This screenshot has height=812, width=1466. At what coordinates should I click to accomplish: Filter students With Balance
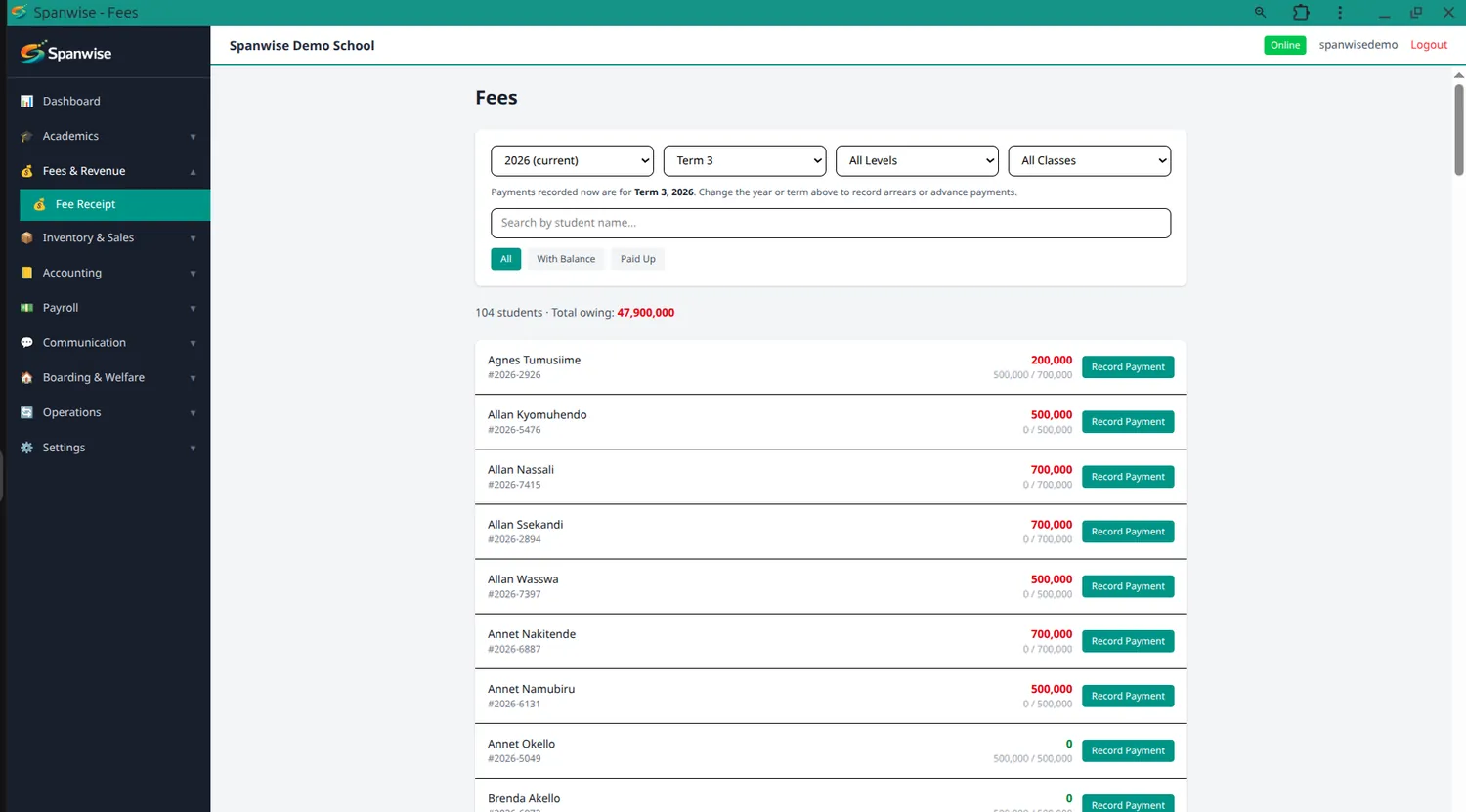566,259
